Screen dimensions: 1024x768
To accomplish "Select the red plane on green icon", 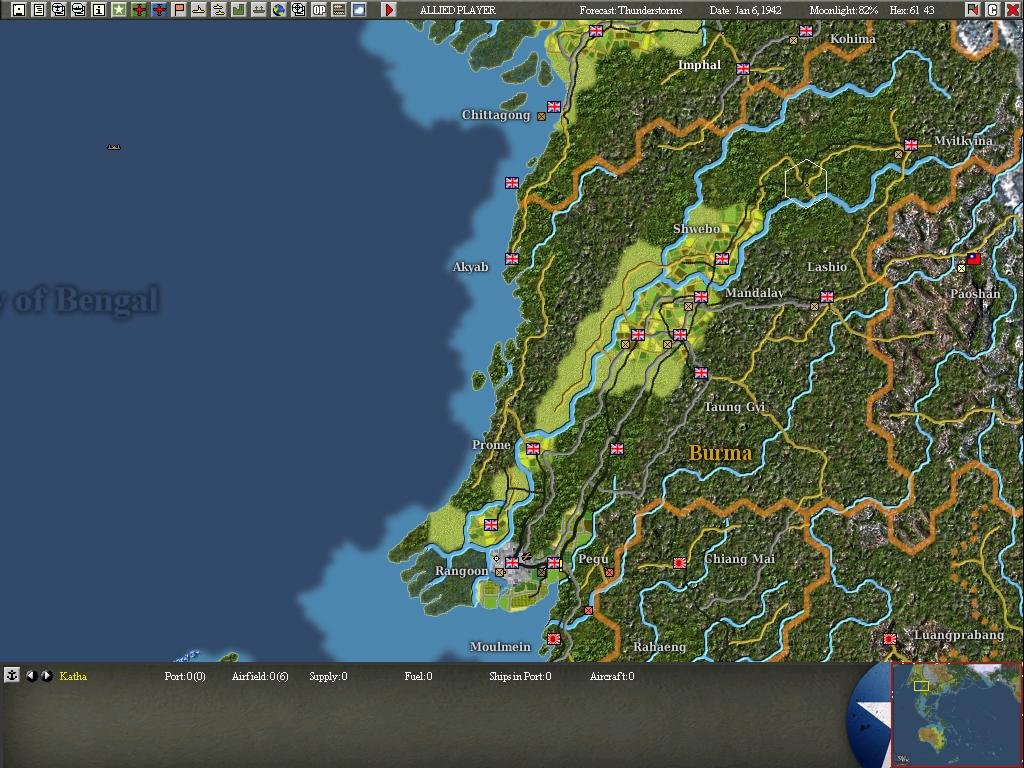I will [x=139, y=10].
